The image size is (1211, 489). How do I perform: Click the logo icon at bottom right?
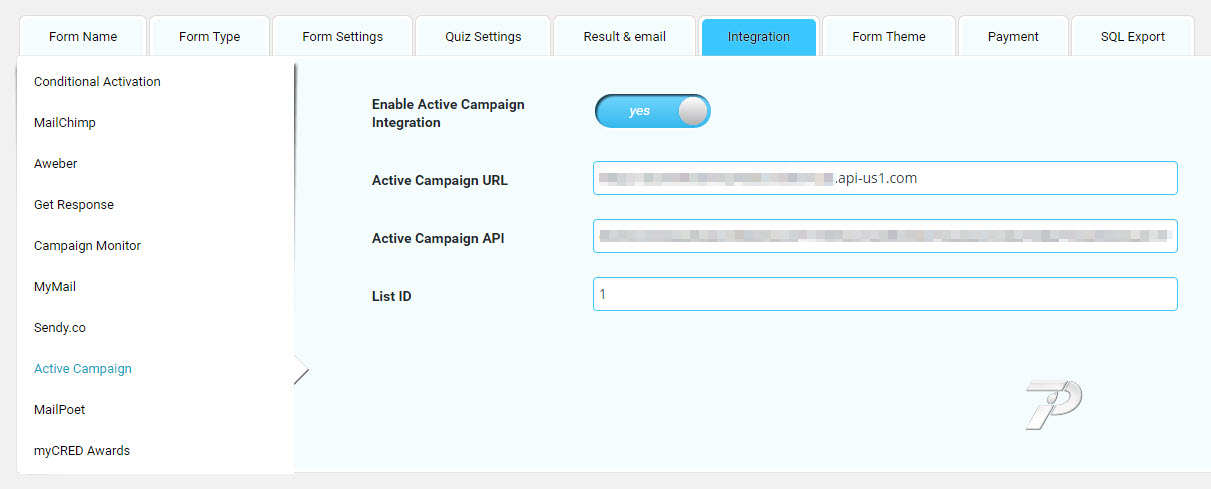coord(1053,405)
